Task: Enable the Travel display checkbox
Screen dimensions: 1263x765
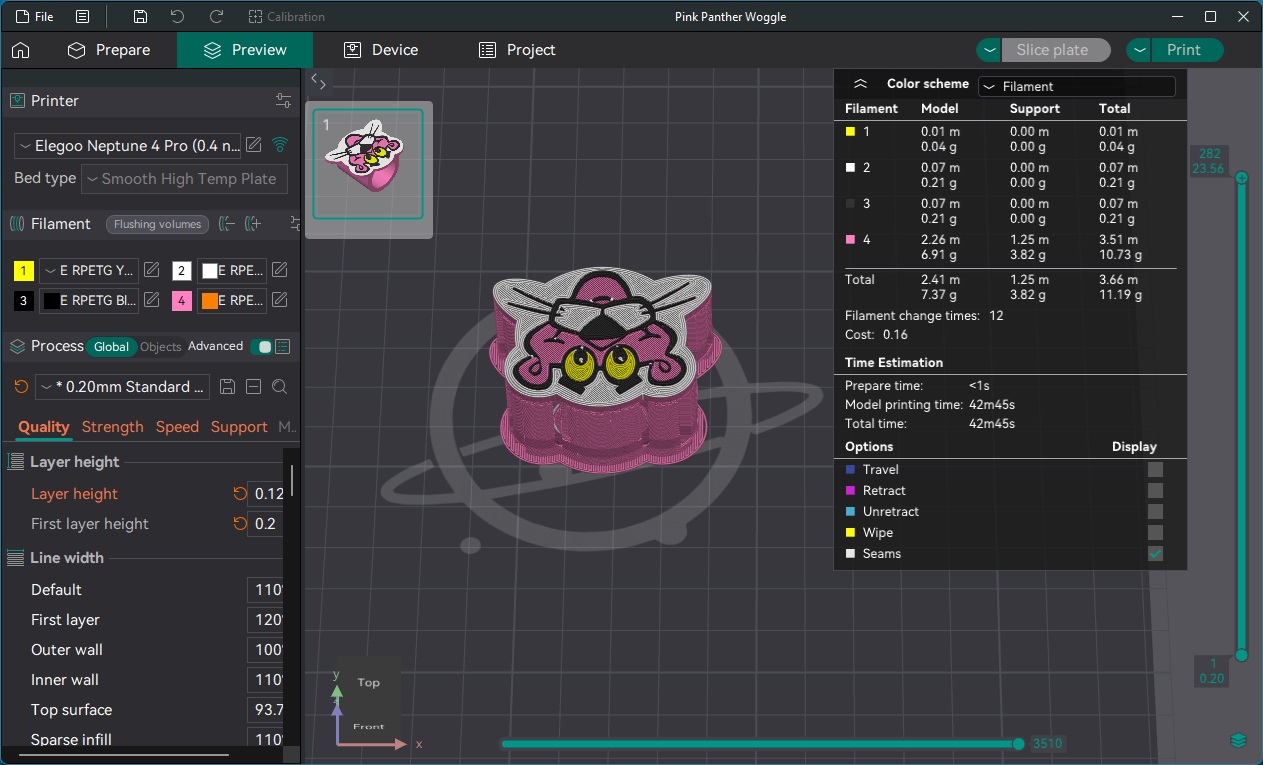Action: tap(1155, 469)
